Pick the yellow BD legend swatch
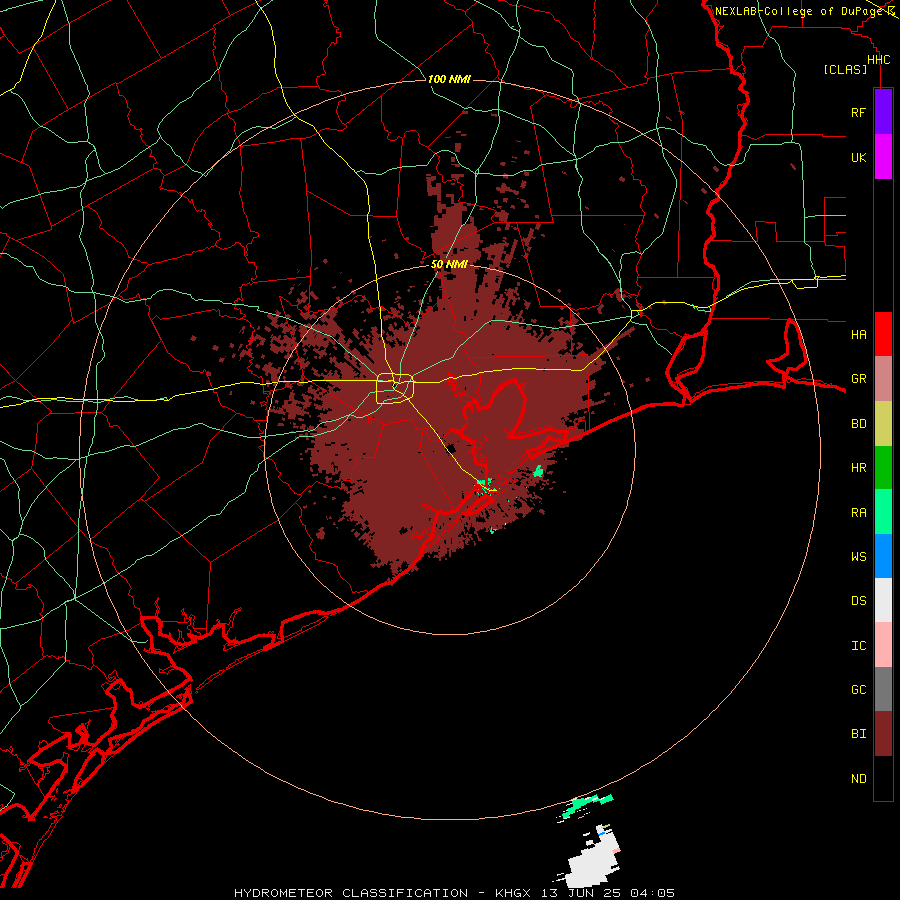 883,424
